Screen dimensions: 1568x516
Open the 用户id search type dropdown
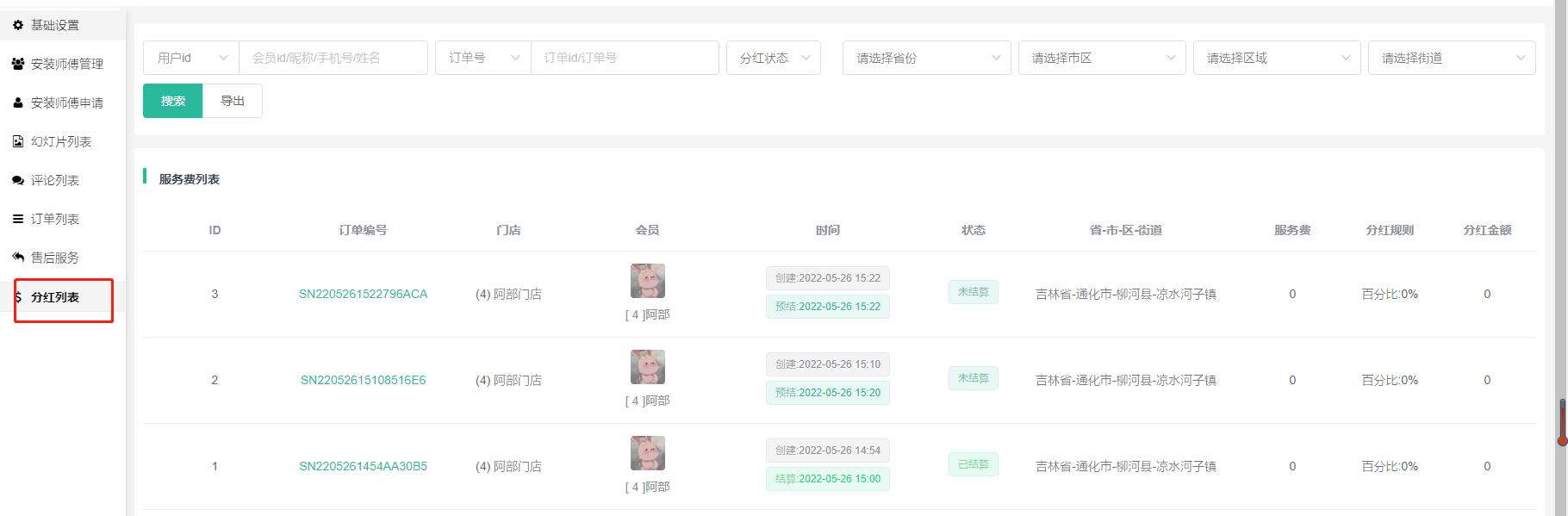point(191,58)
